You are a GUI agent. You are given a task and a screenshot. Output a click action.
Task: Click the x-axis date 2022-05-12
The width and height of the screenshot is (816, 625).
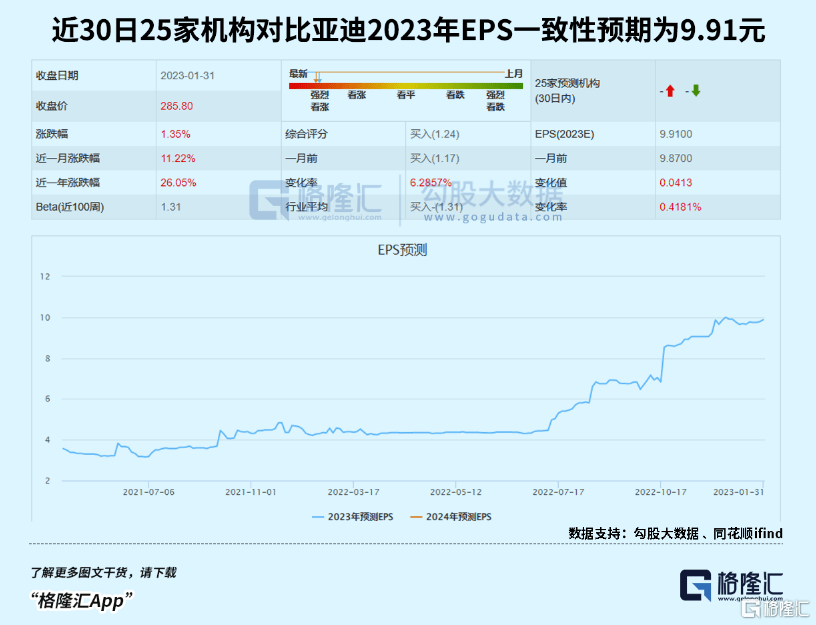pyautogui.click(x=456, y=492)
